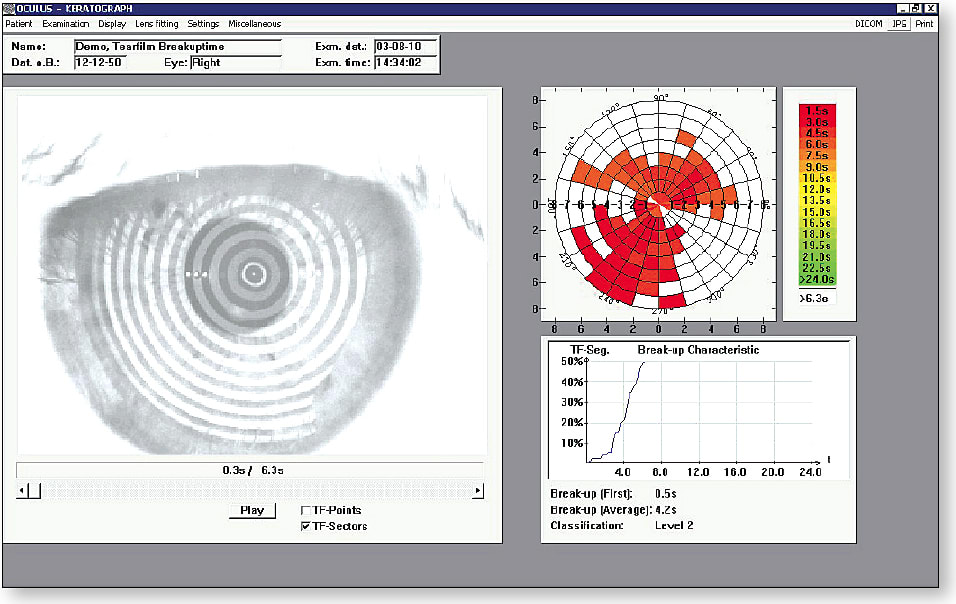Click the playback slider thumb
Viewport: 956px width, 604px height.
(x=36, y=490)
